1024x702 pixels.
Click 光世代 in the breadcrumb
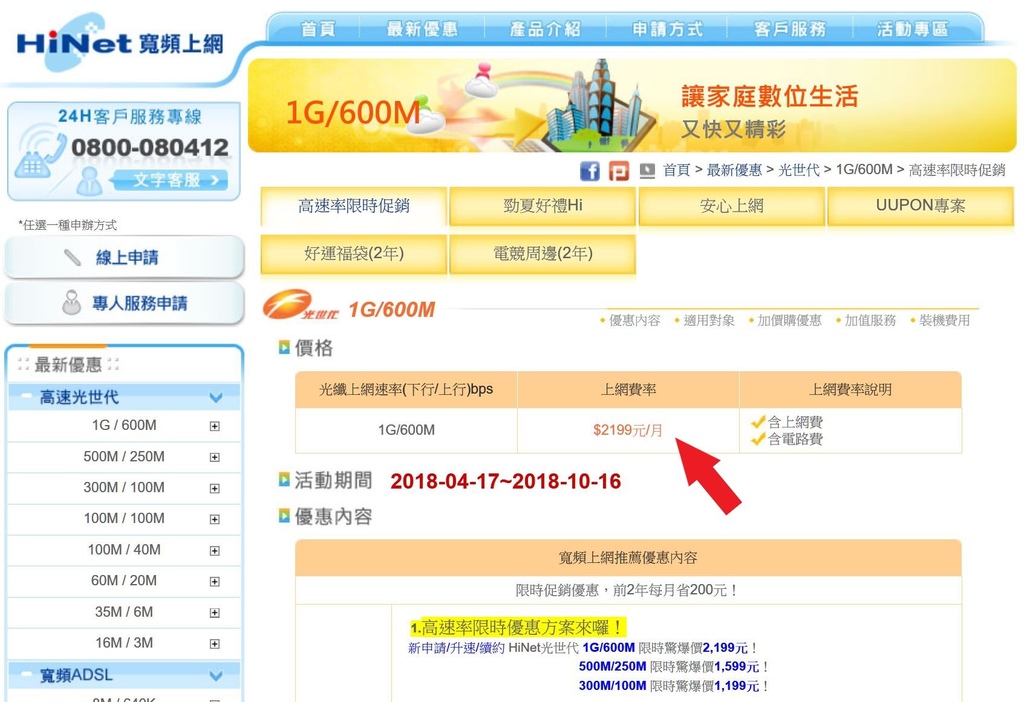799,170
